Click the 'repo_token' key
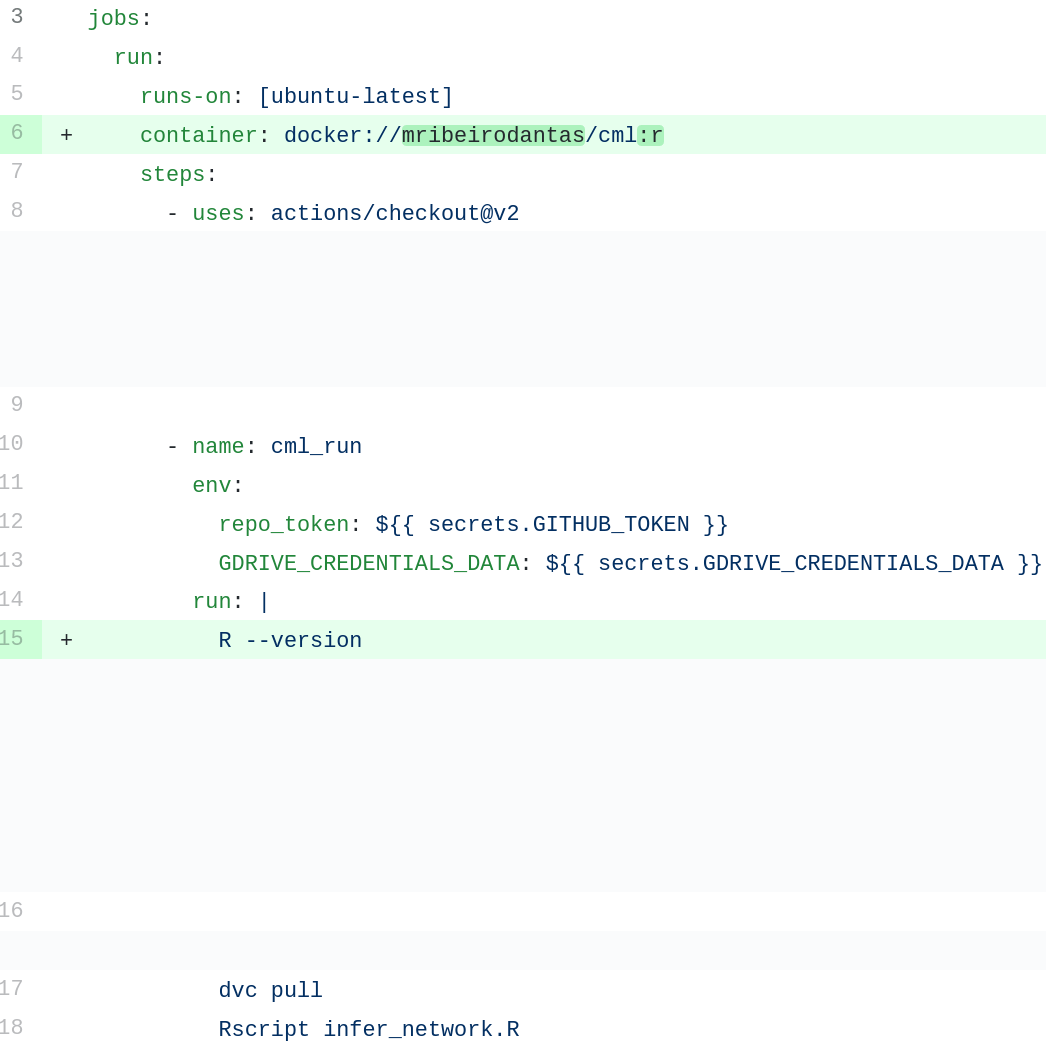Image resolution: width=1046 pixels, height=1055 pixels. tap(283, 525)
